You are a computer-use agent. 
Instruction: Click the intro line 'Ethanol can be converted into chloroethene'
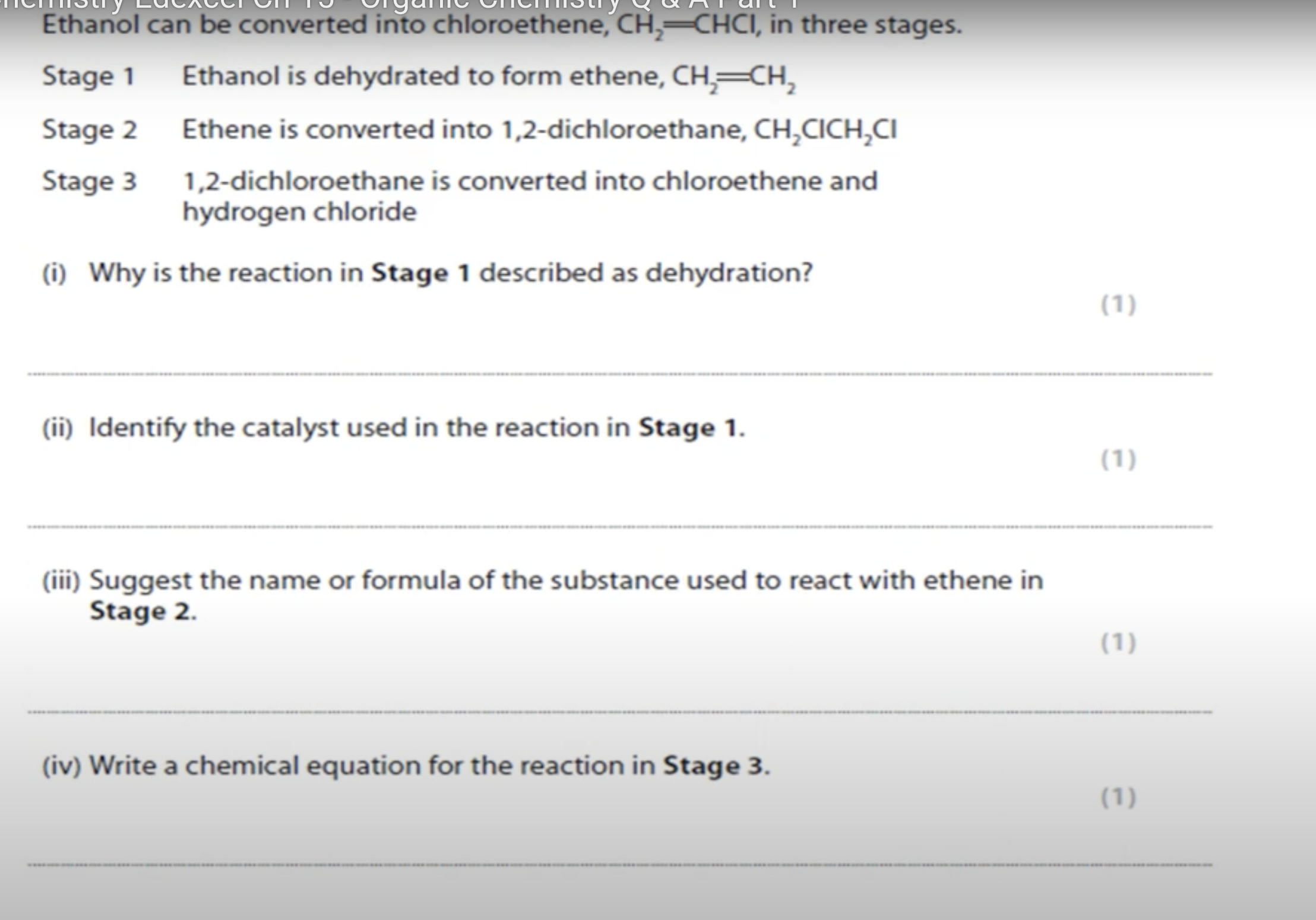502,26
